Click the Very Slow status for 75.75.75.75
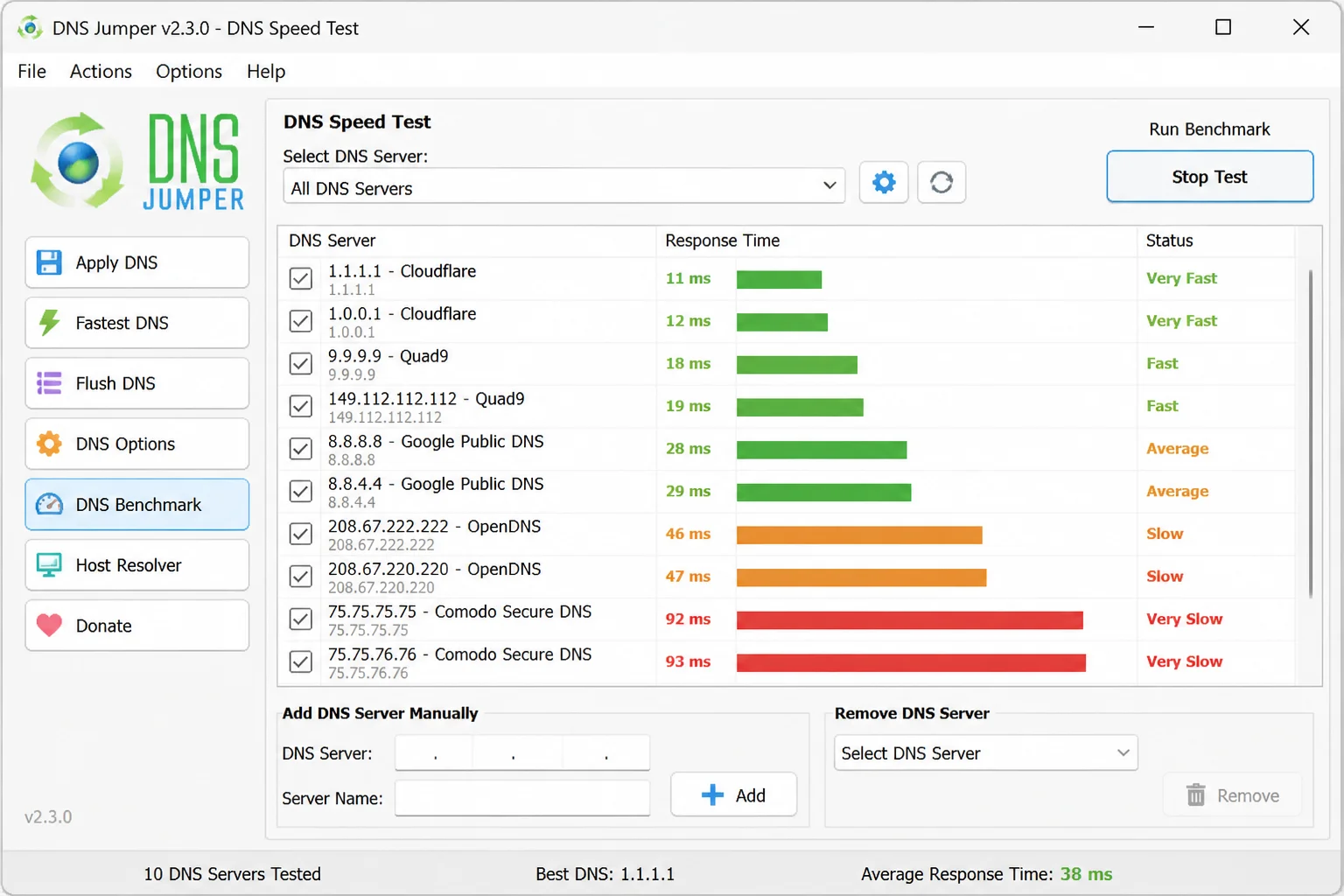 (x=1185, y=619)
